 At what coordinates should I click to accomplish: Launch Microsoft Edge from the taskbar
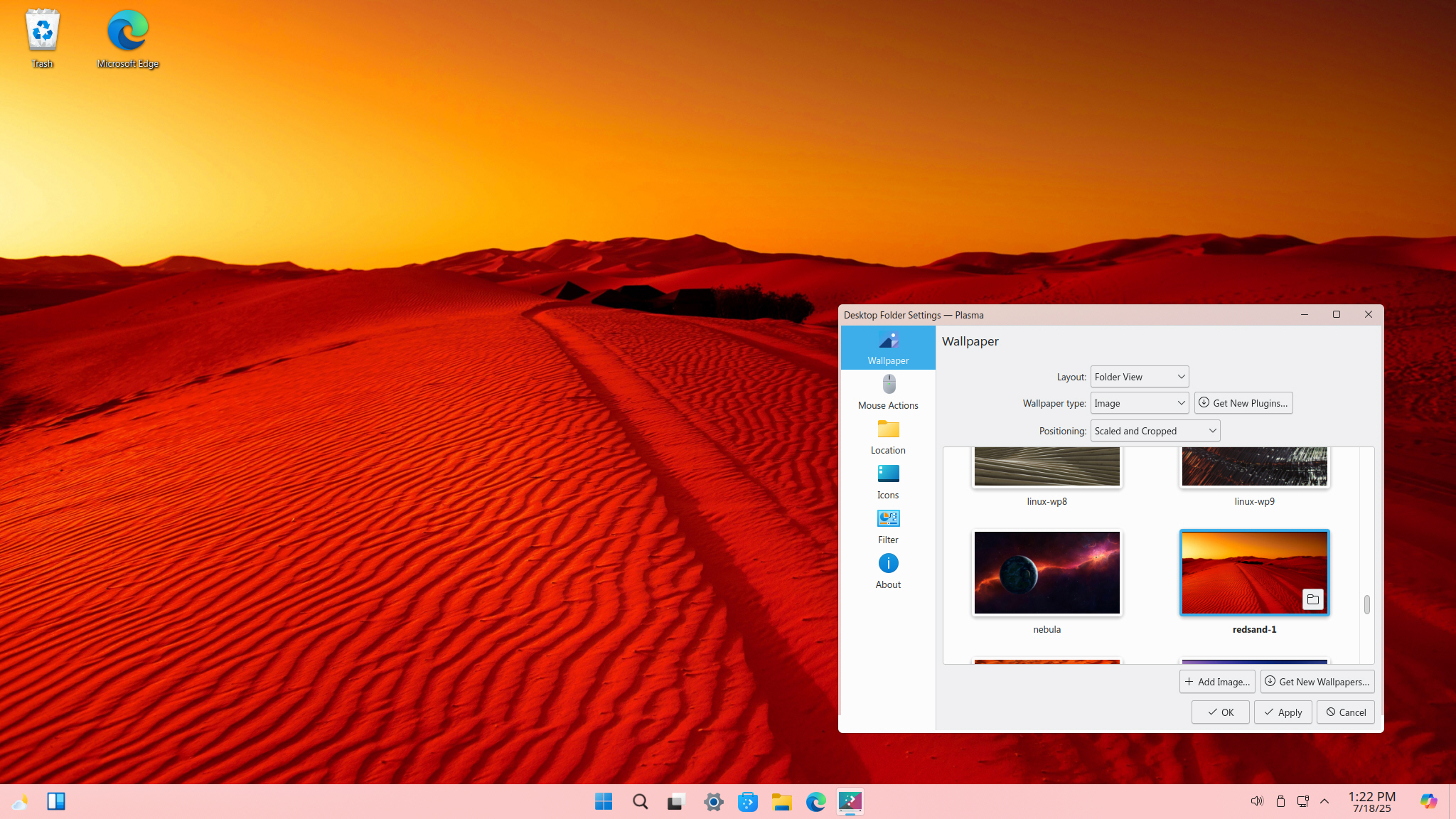coord(815,801)
